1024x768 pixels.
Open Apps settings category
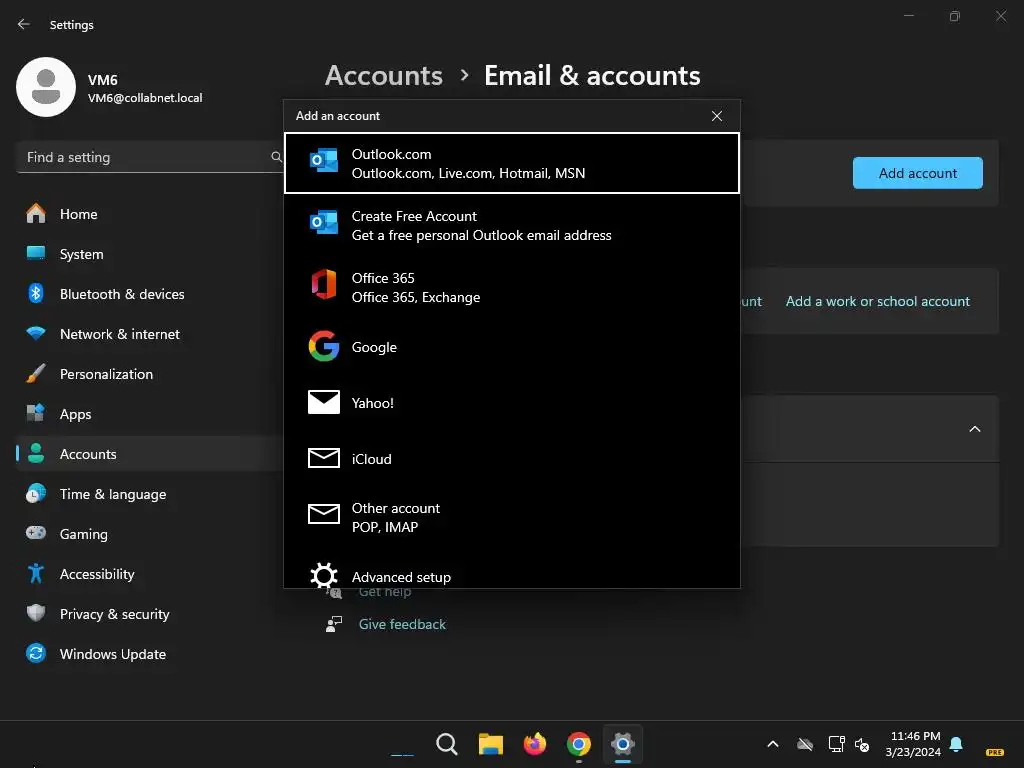click(x=150, y=414)
